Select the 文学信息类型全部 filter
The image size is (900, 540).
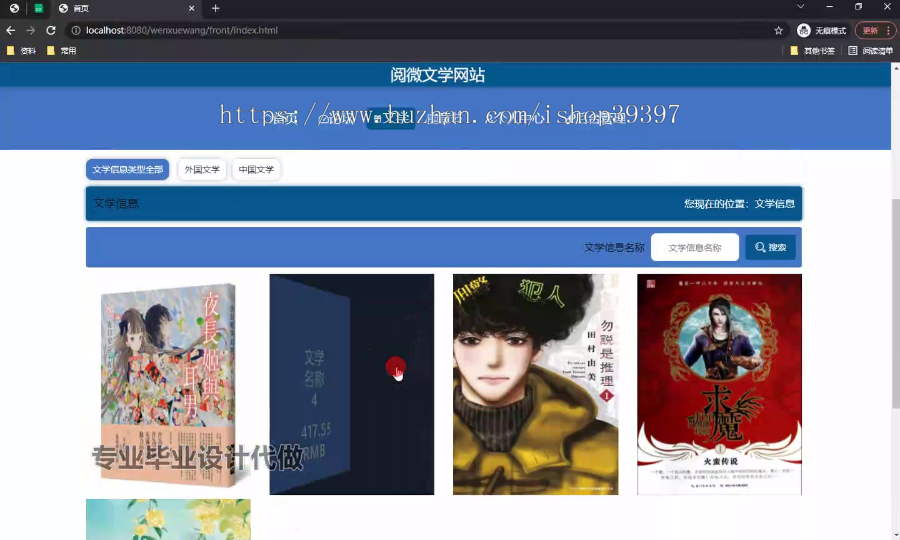pyautogui.click(x=127, y=169)
